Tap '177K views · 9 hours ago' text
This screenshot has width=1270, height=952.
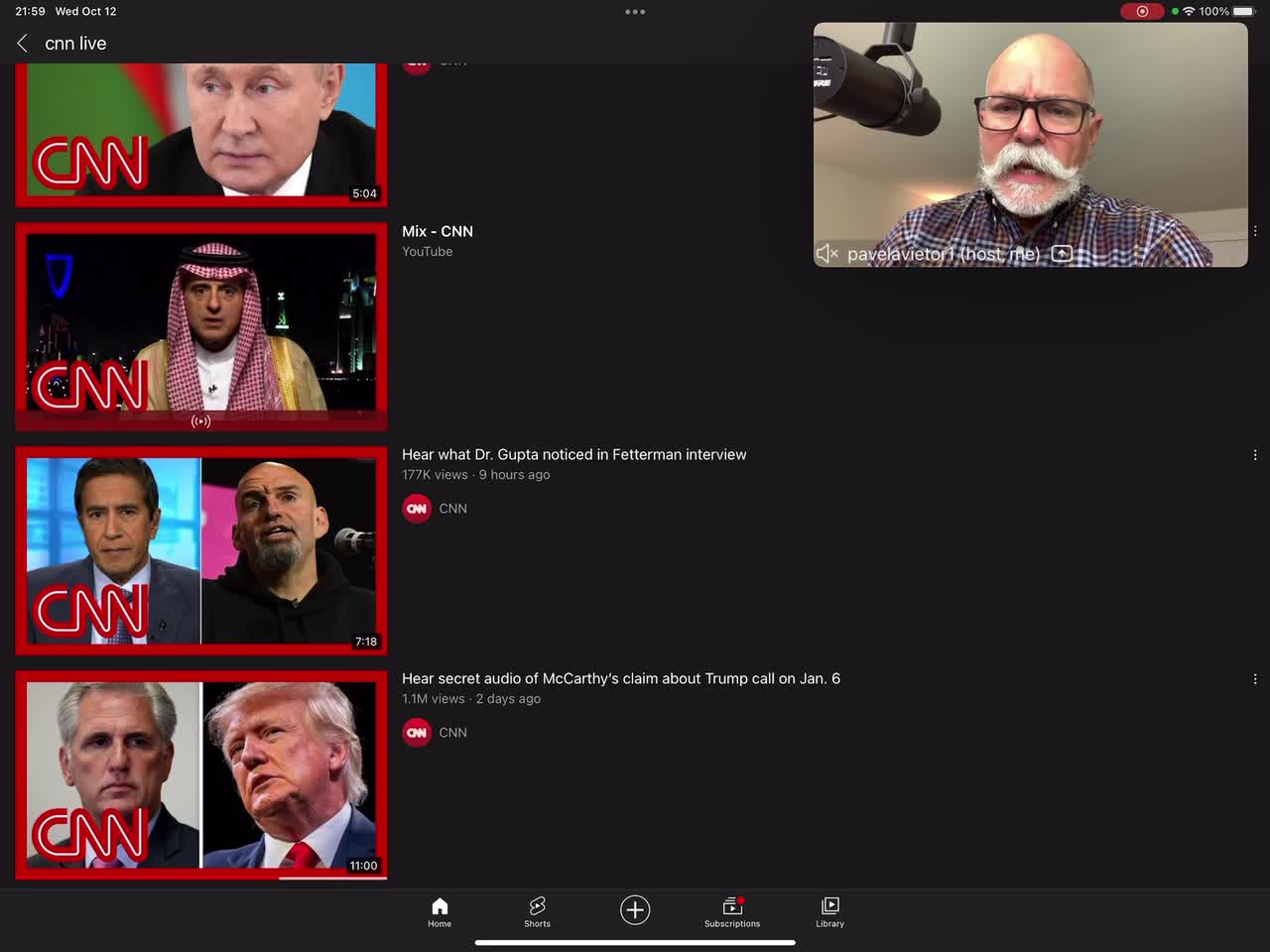click(476, 475)
